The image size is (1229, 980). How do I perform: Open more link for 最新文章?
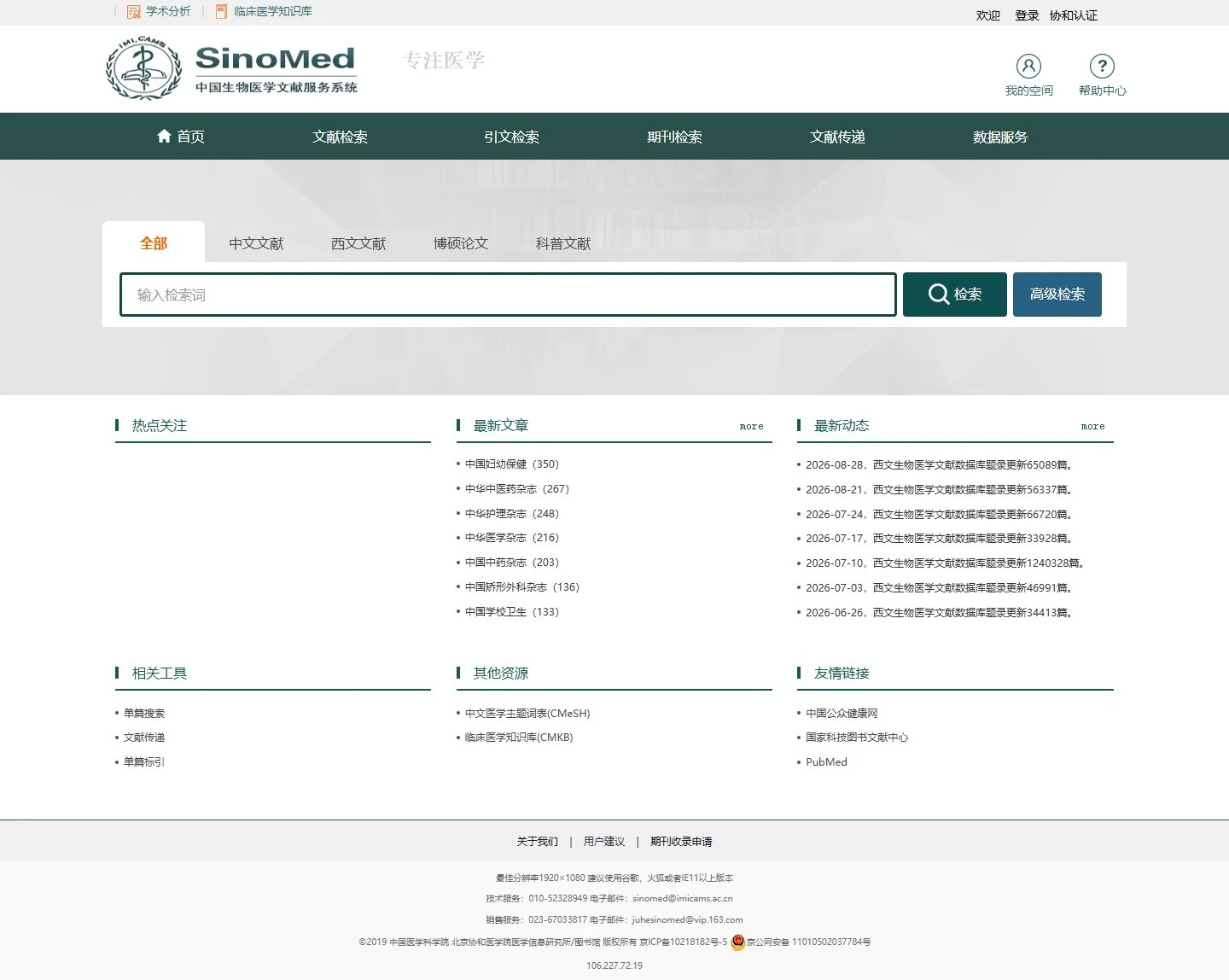752,426
